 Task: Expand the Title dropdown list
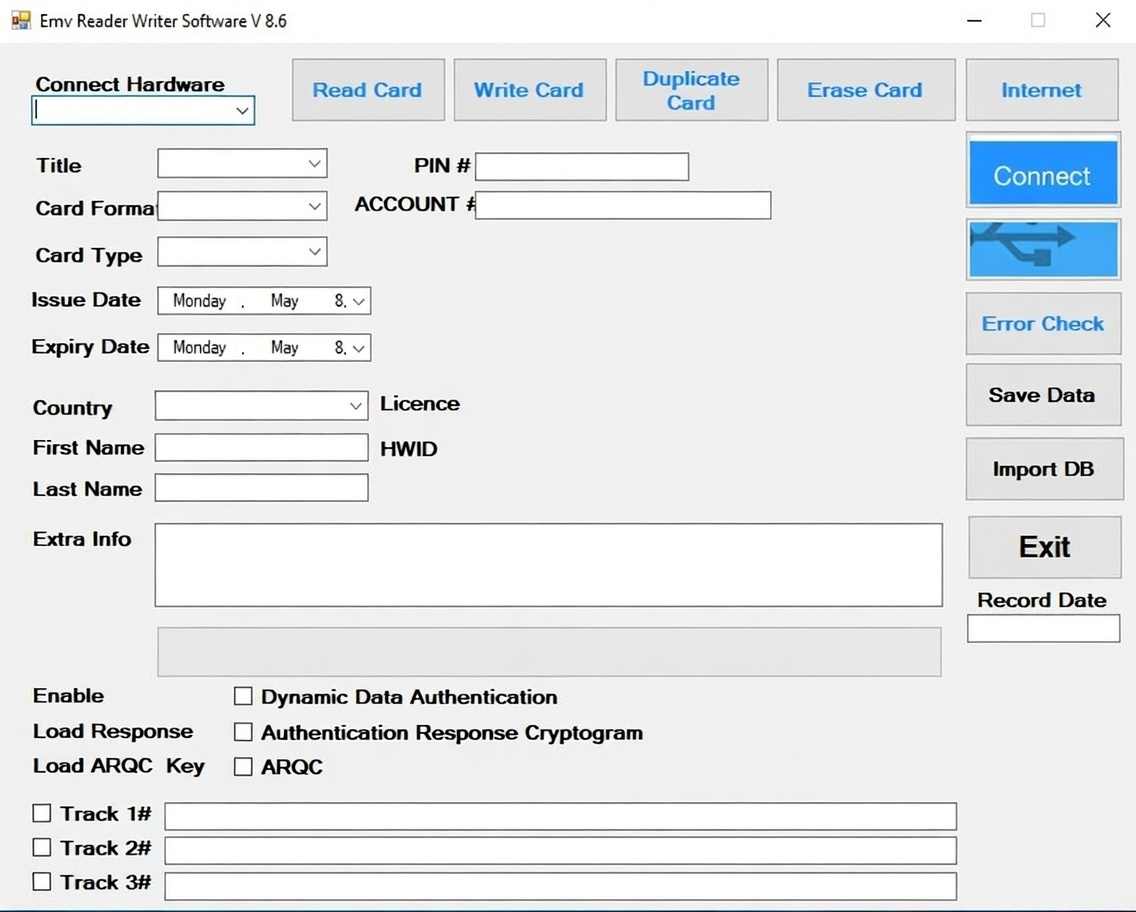(x=314, y=163)
